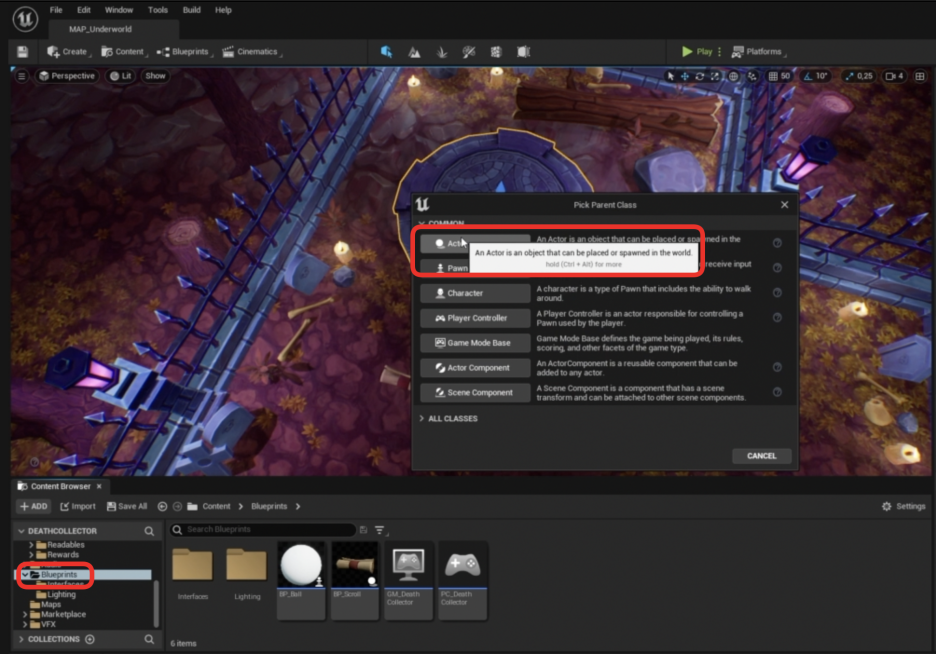This screenshot has height=654, width=936.
Task: Choose Character as parent class
Action: 475,293
